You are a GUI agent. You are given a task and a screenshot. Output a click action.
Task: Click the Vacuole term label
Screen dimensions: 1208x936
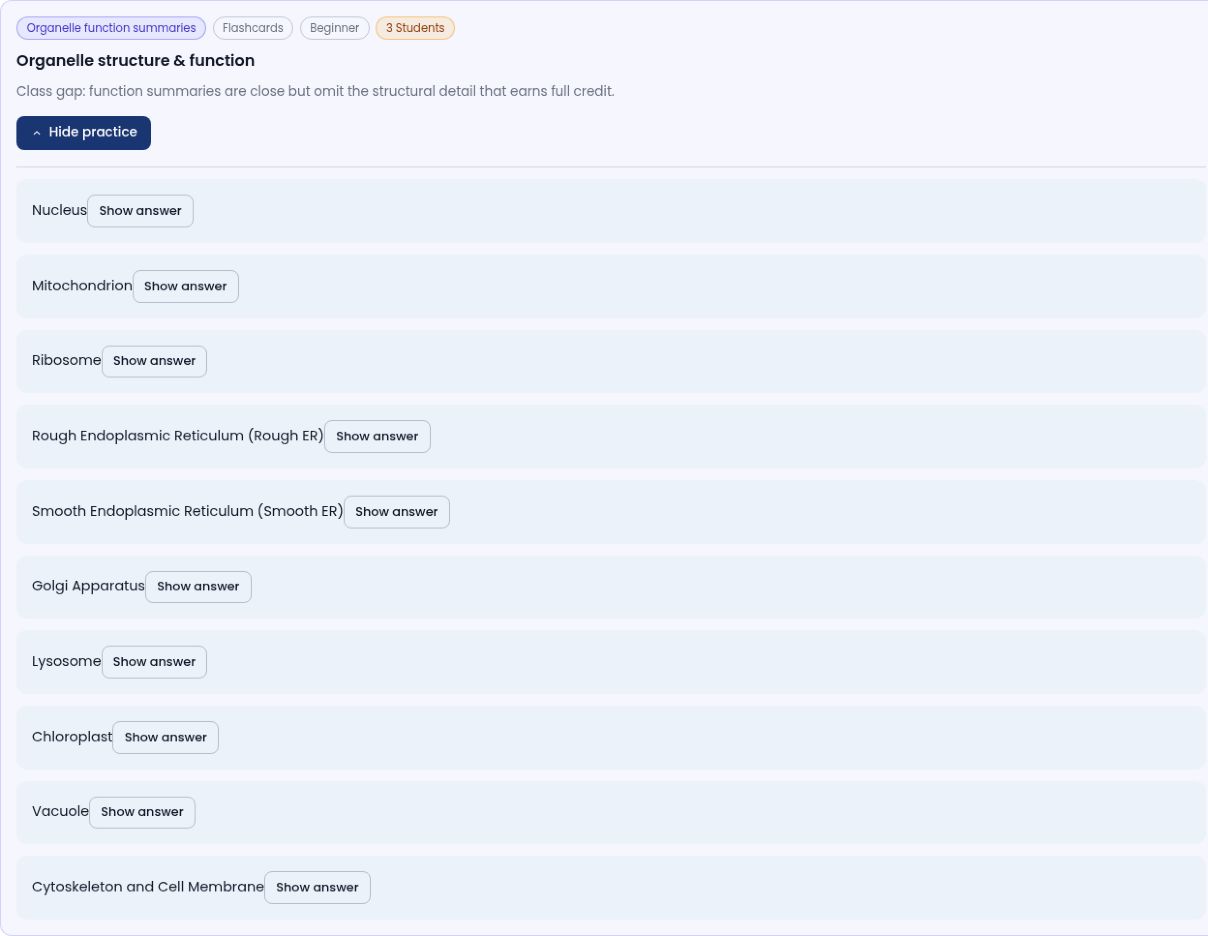pyautogui.click(x=60, y=812)
